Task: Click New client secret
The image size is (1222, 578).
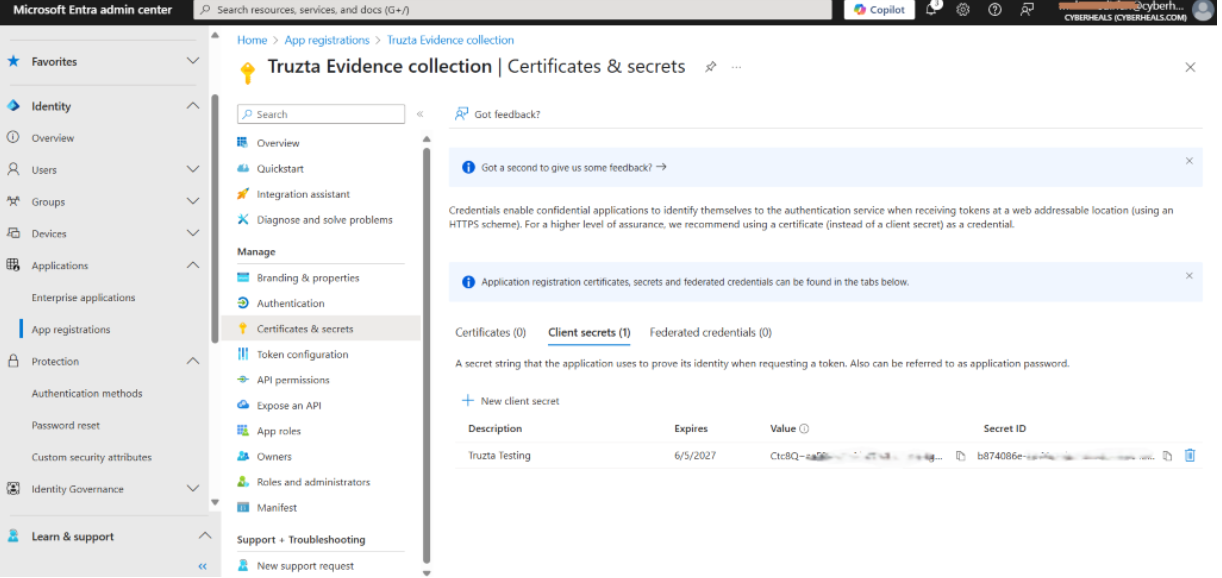Action: coord(510,401)
